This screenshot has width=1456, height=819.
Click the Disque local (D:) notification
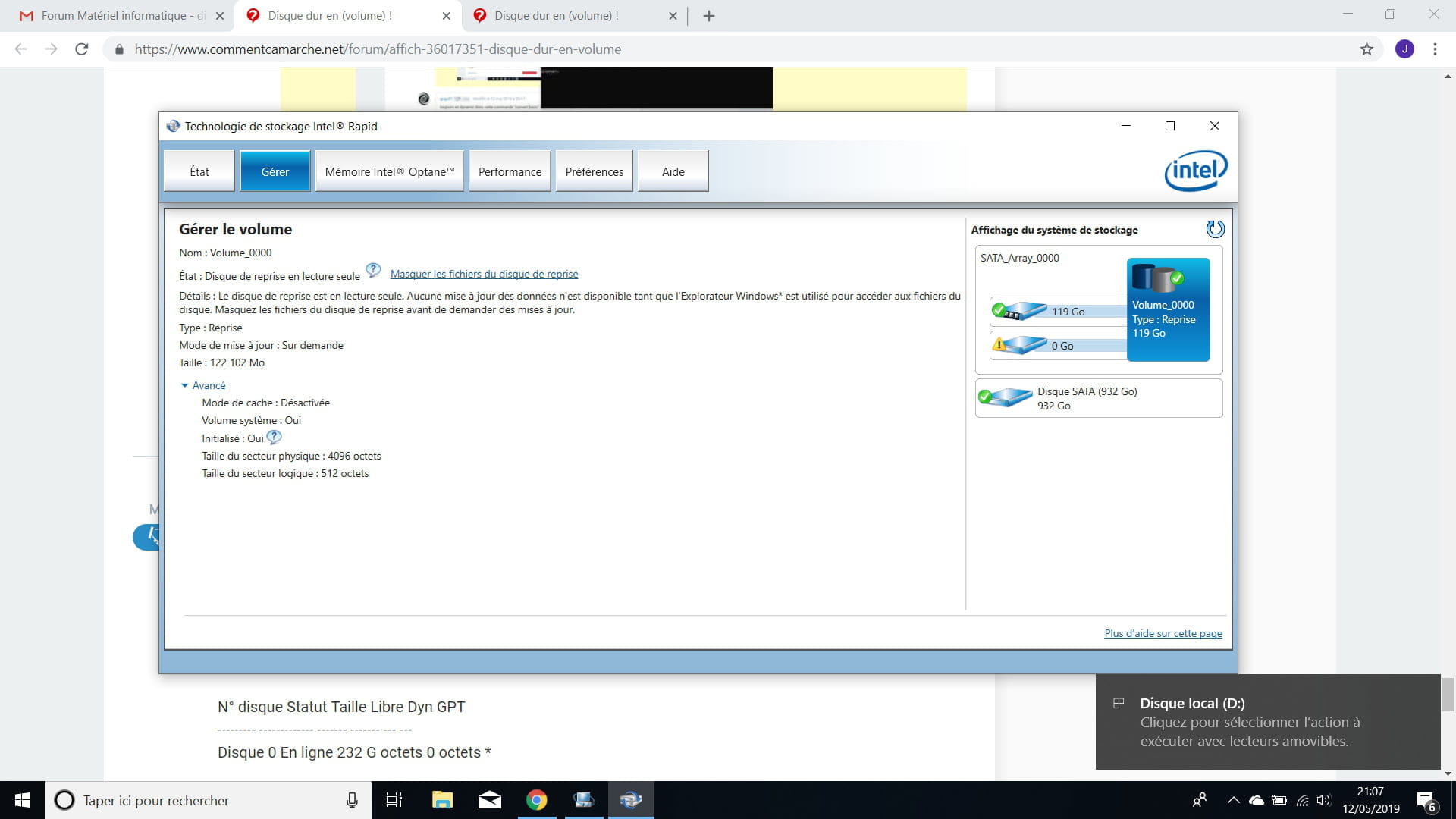1267,721
